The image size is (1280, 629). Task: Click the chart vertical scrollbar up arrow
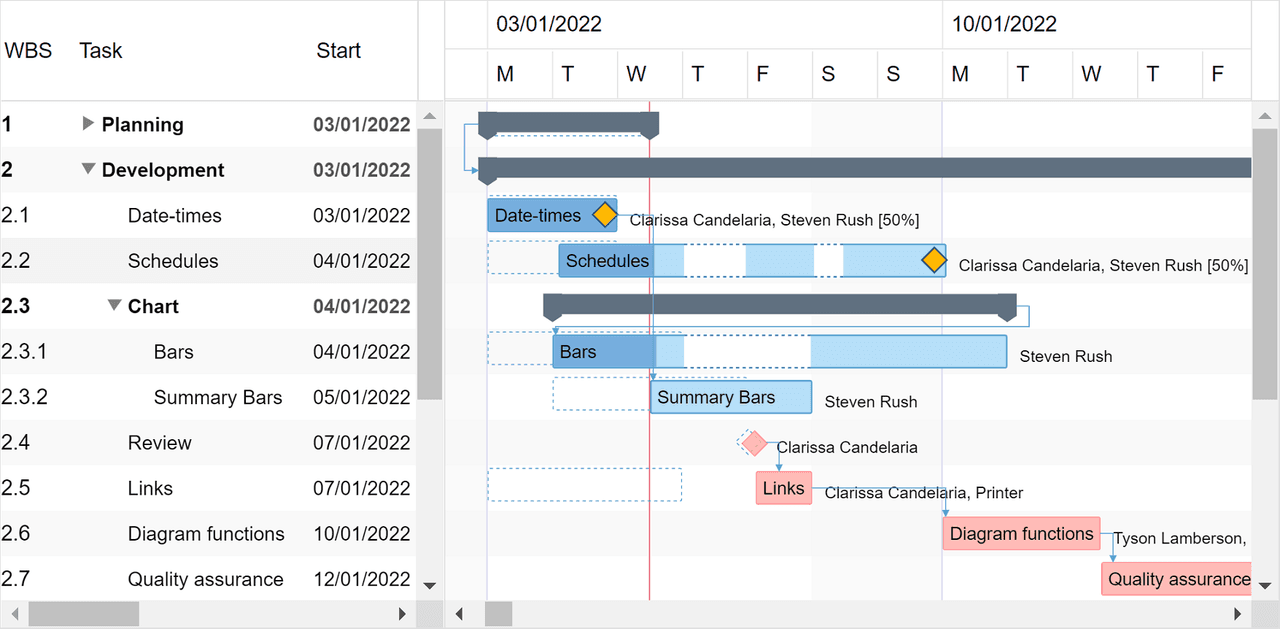click(1265, 115)
